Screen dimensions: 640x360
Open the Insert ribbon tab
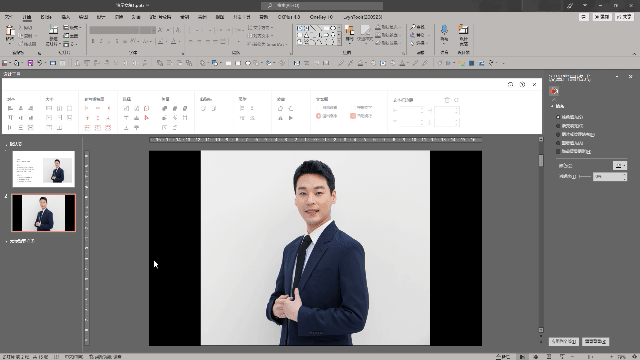[66, 17]
